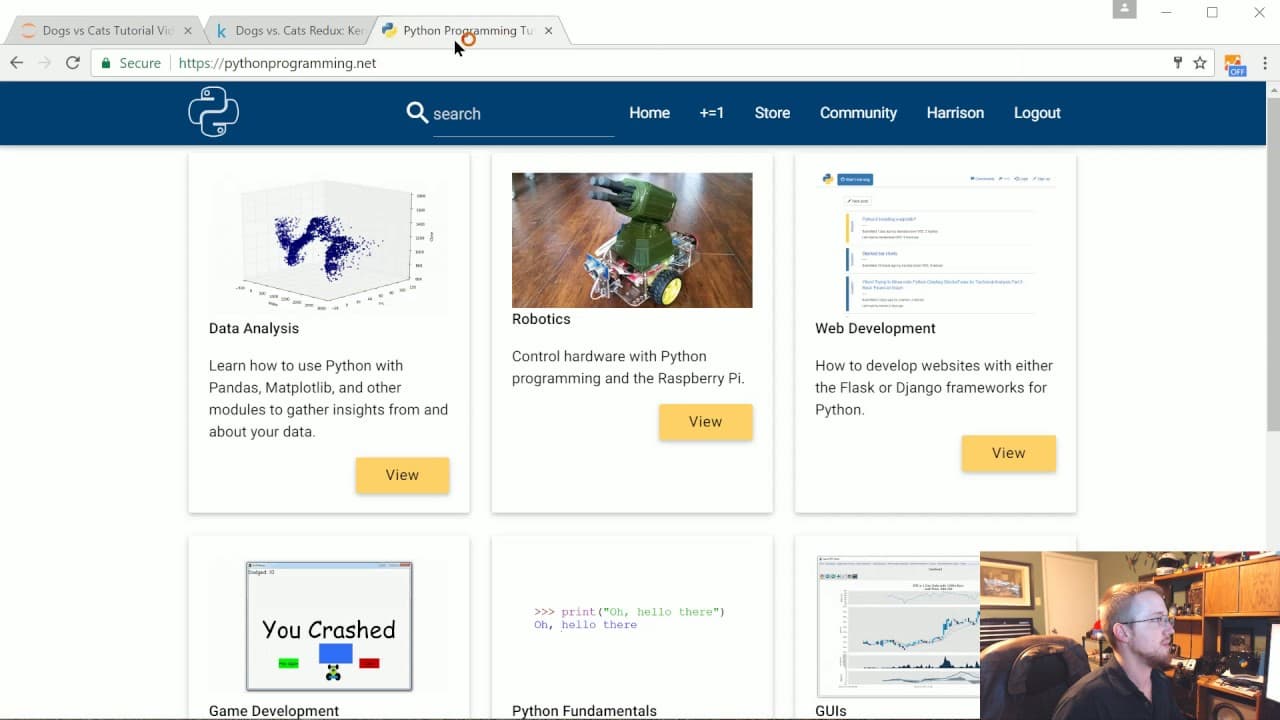Click the Python logo in the site header
This screenshot has height=720, width=1280.
pyautogui.click(x=214, y=112)
